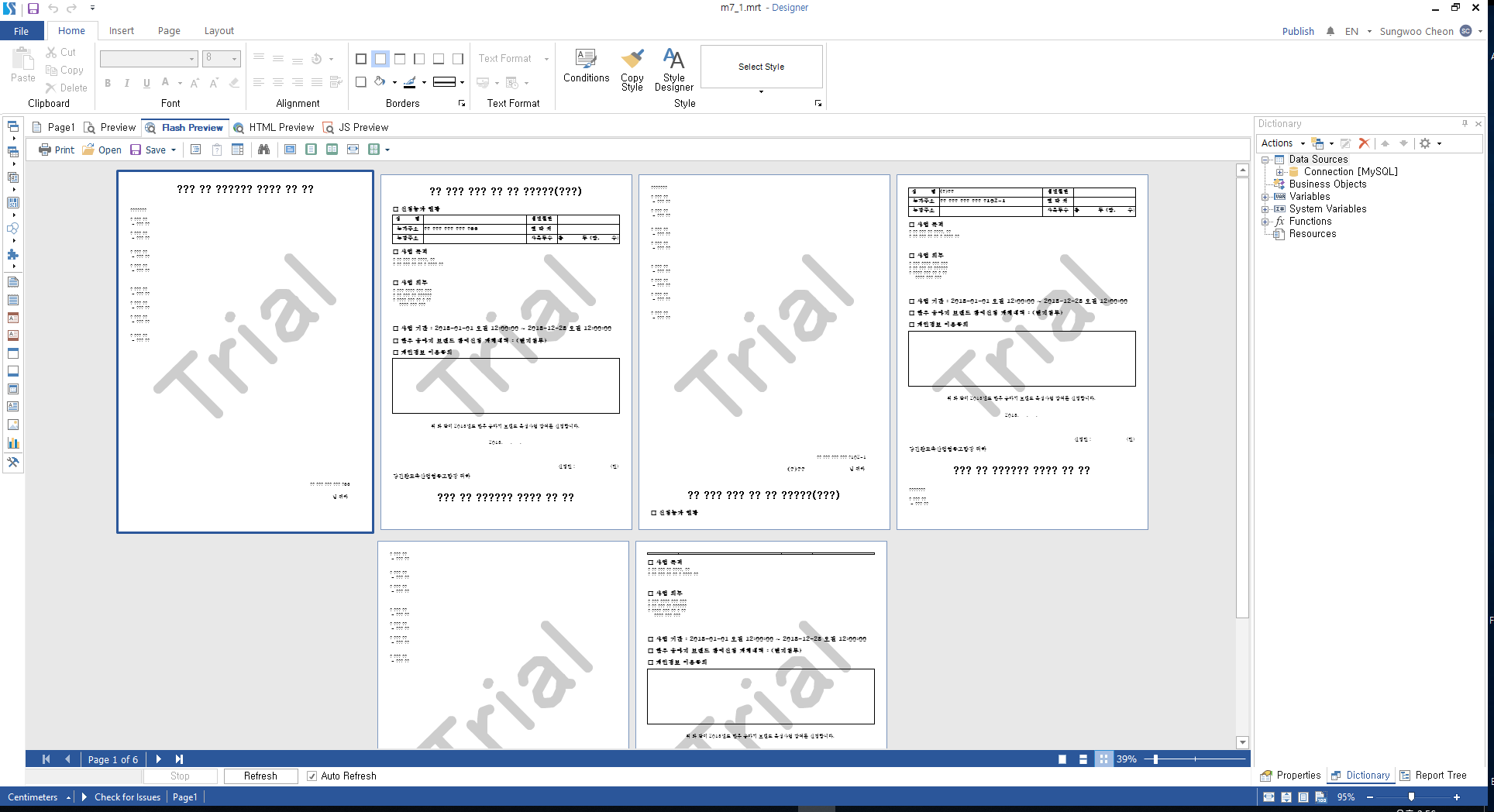This screenshot has width=1494, height=812.
Task: Toggle continuous page view mode in preview
Action: (1083, 759)
